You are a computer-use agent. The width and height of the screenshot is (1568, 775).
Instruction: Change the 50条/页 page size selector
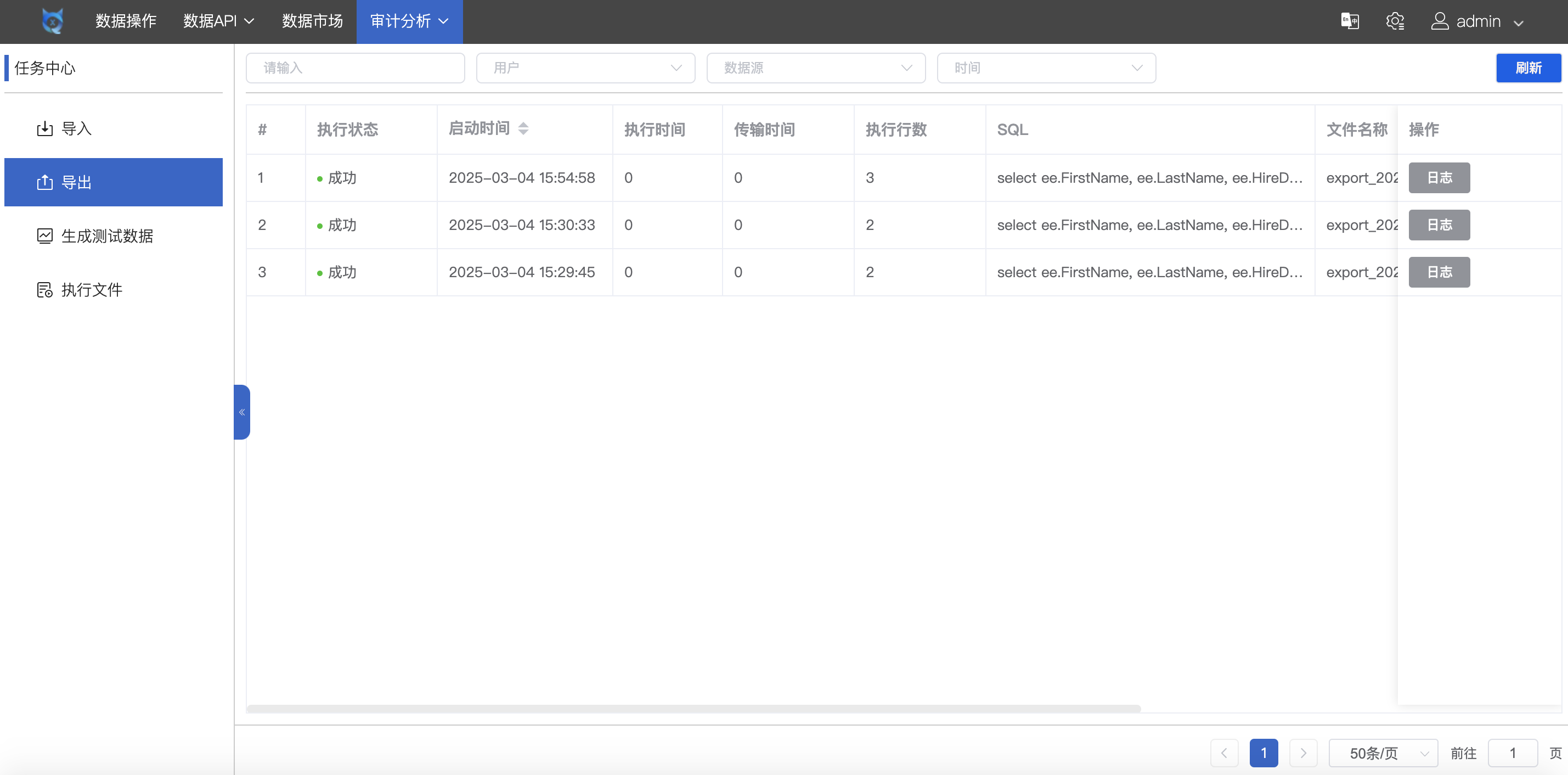pos(1383,753)
